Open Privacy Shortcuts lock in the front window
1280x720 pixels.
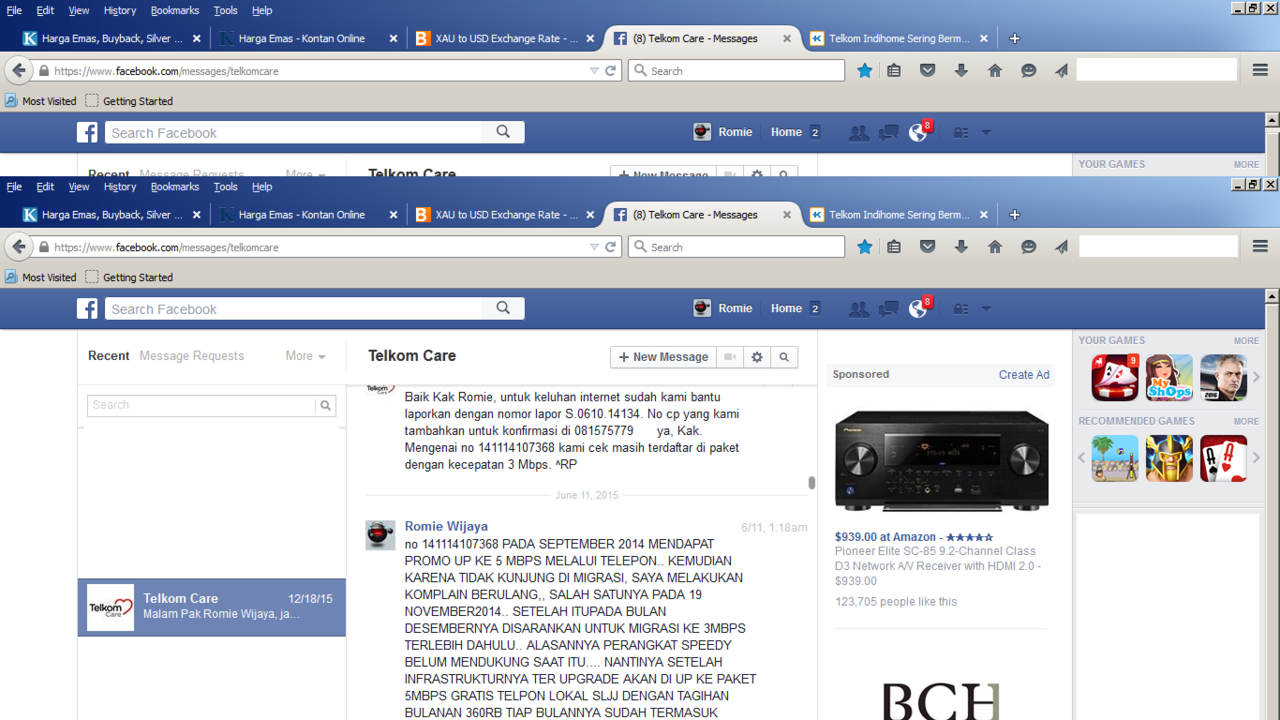pyautogui.click(x=961, y=309)
